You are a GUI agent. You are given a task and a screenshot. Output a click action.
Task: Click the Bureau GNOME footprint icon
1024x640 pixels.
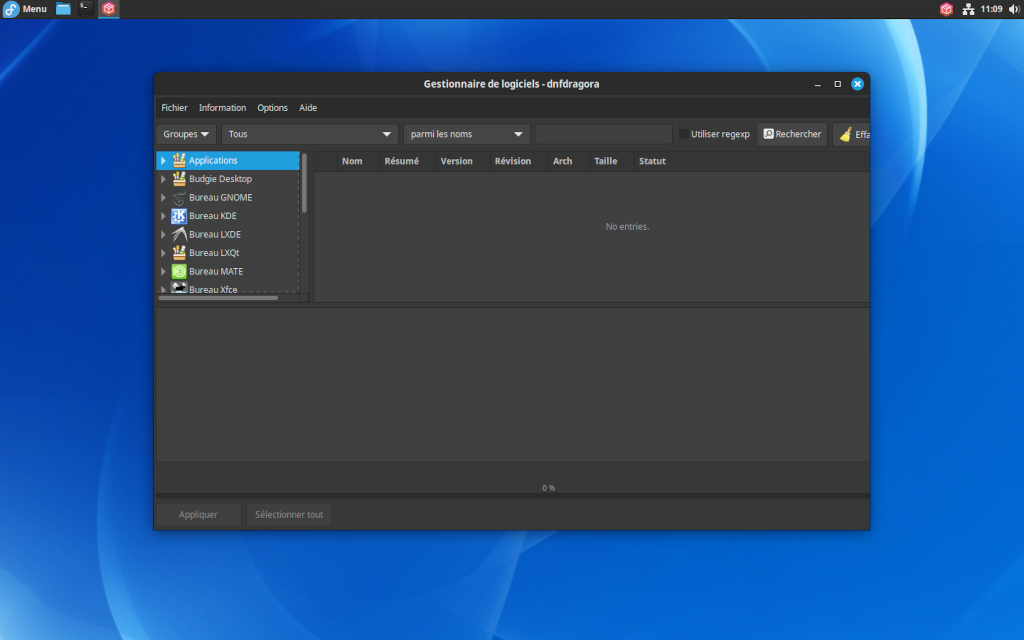(x=181, y=197)
